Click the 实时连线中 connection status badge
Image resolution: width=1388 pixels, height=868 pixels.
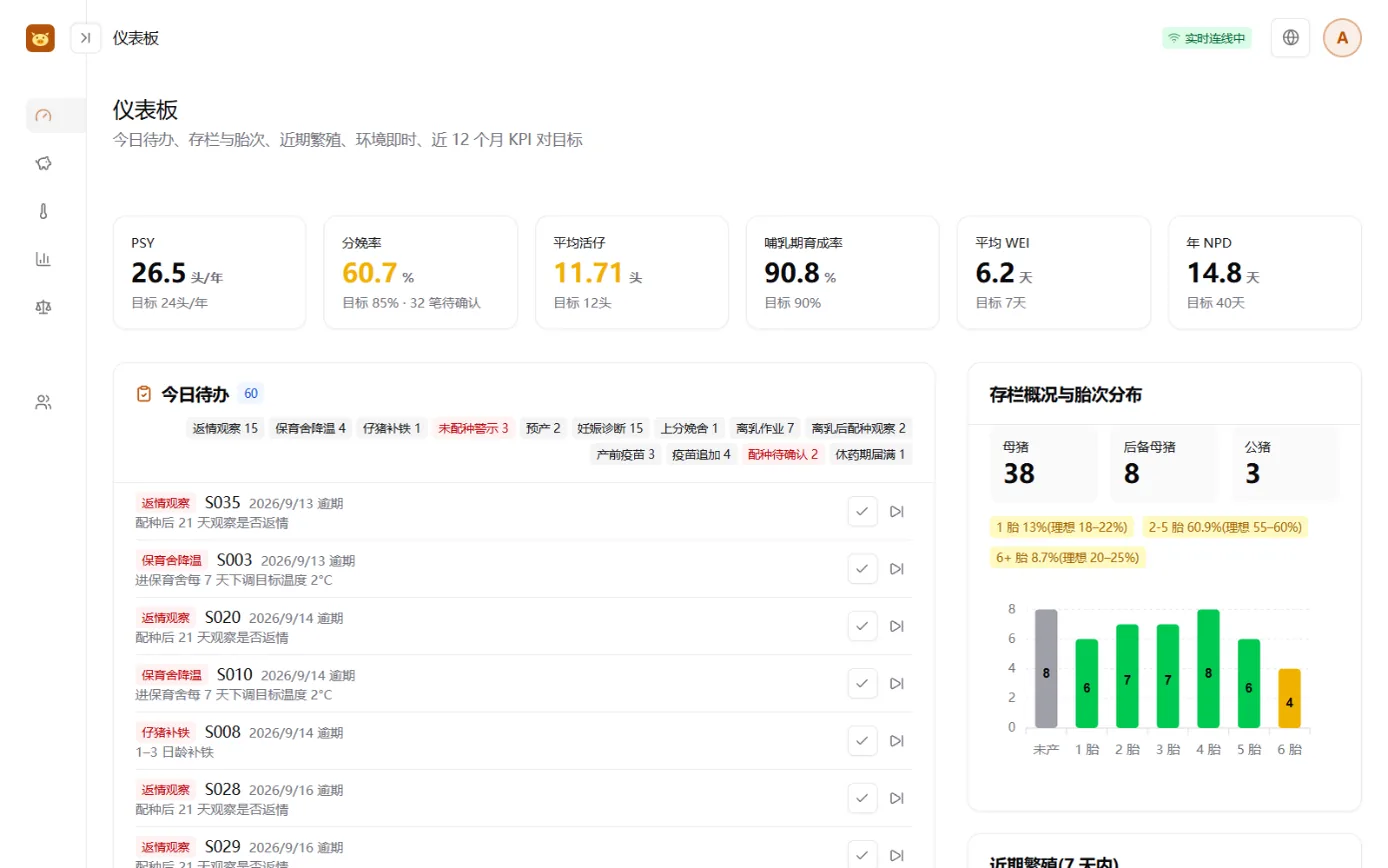pyautogui.click(x=1206, y=38)
